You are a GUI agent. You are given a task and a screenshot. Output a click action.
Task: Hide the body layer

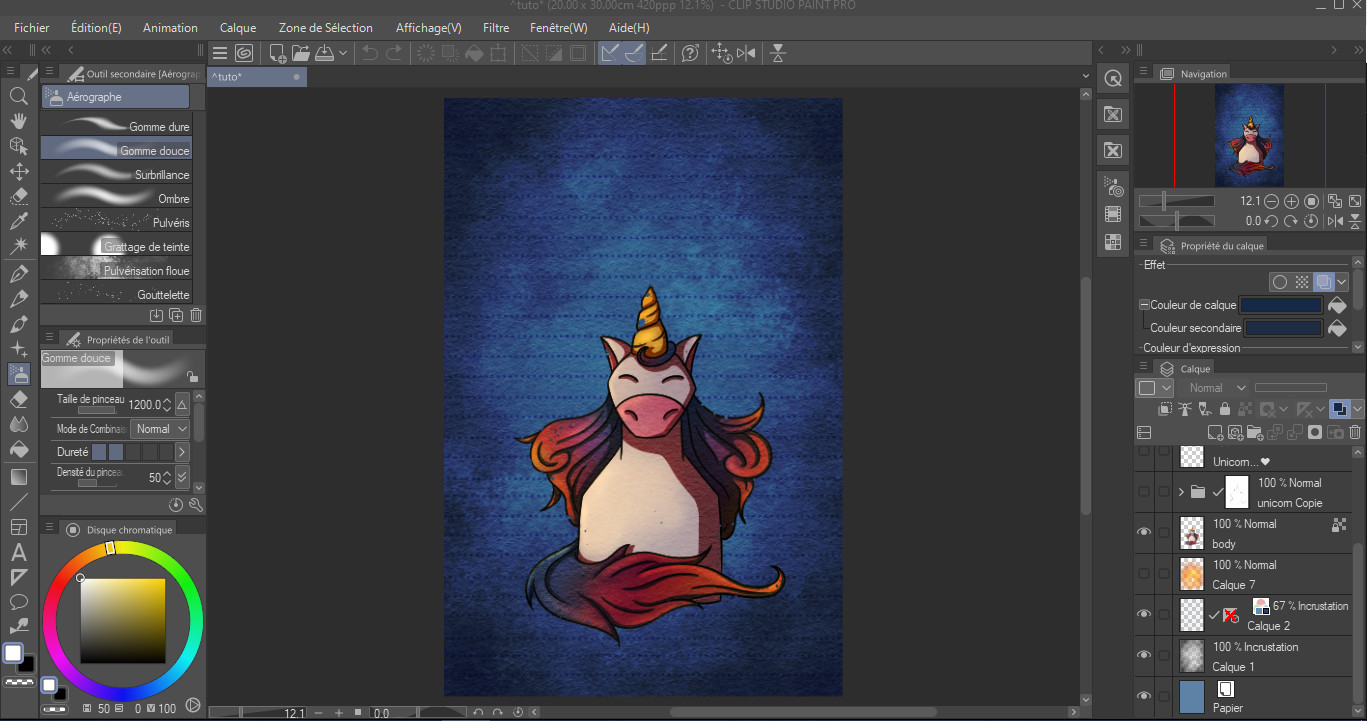tap(1143, 531)
